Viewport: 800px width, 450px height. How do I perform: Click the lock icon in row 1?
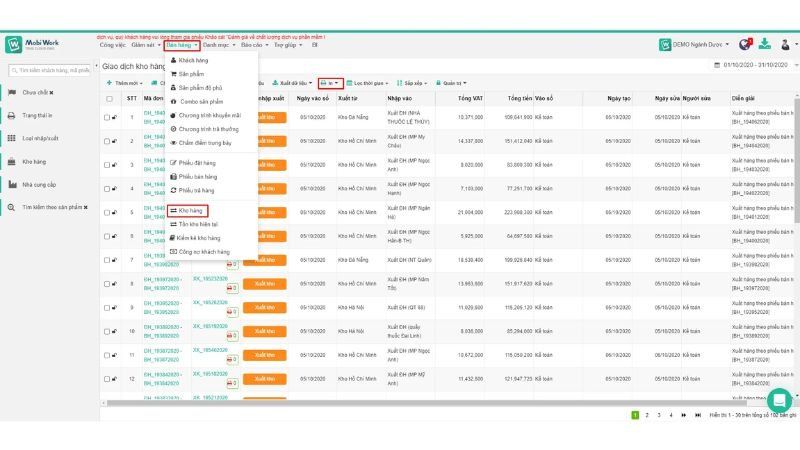(x=114, y=117)
